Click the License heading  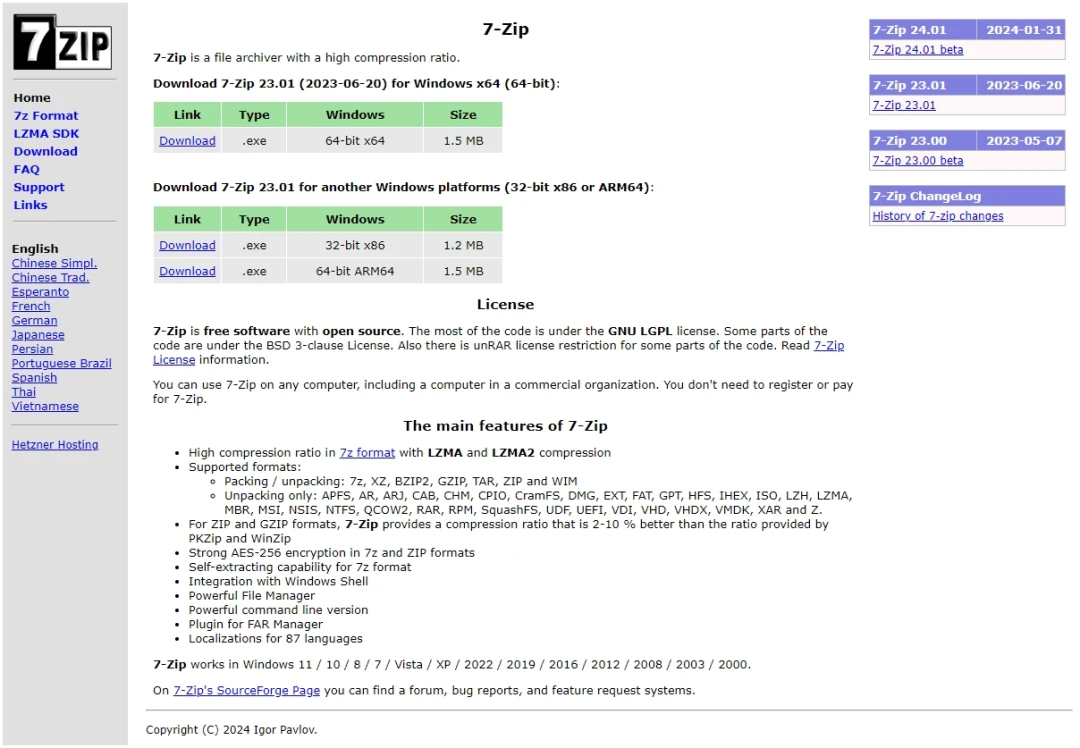(505, 304)
